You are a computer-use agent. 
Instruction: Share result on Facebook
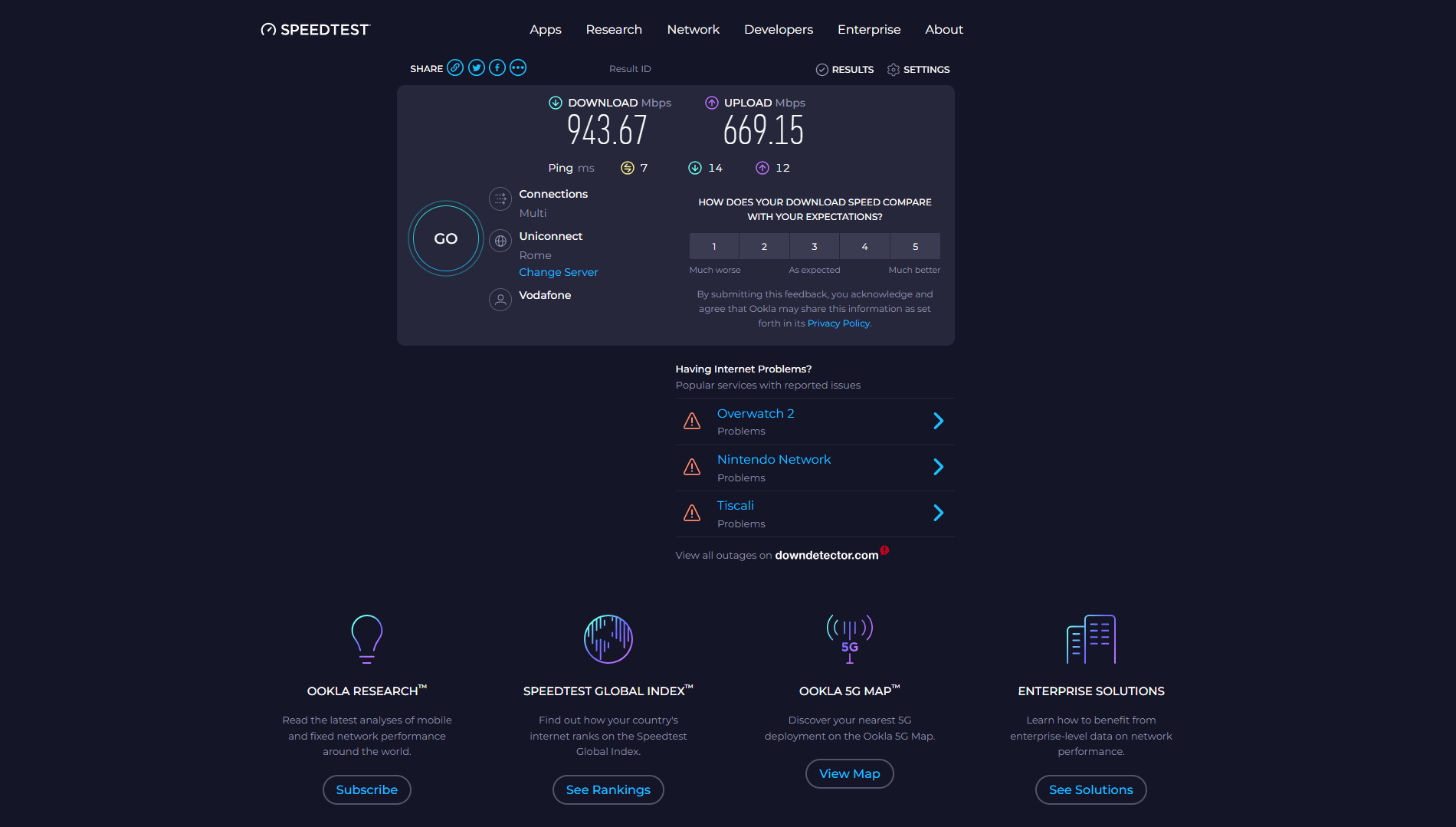(497, 67)
